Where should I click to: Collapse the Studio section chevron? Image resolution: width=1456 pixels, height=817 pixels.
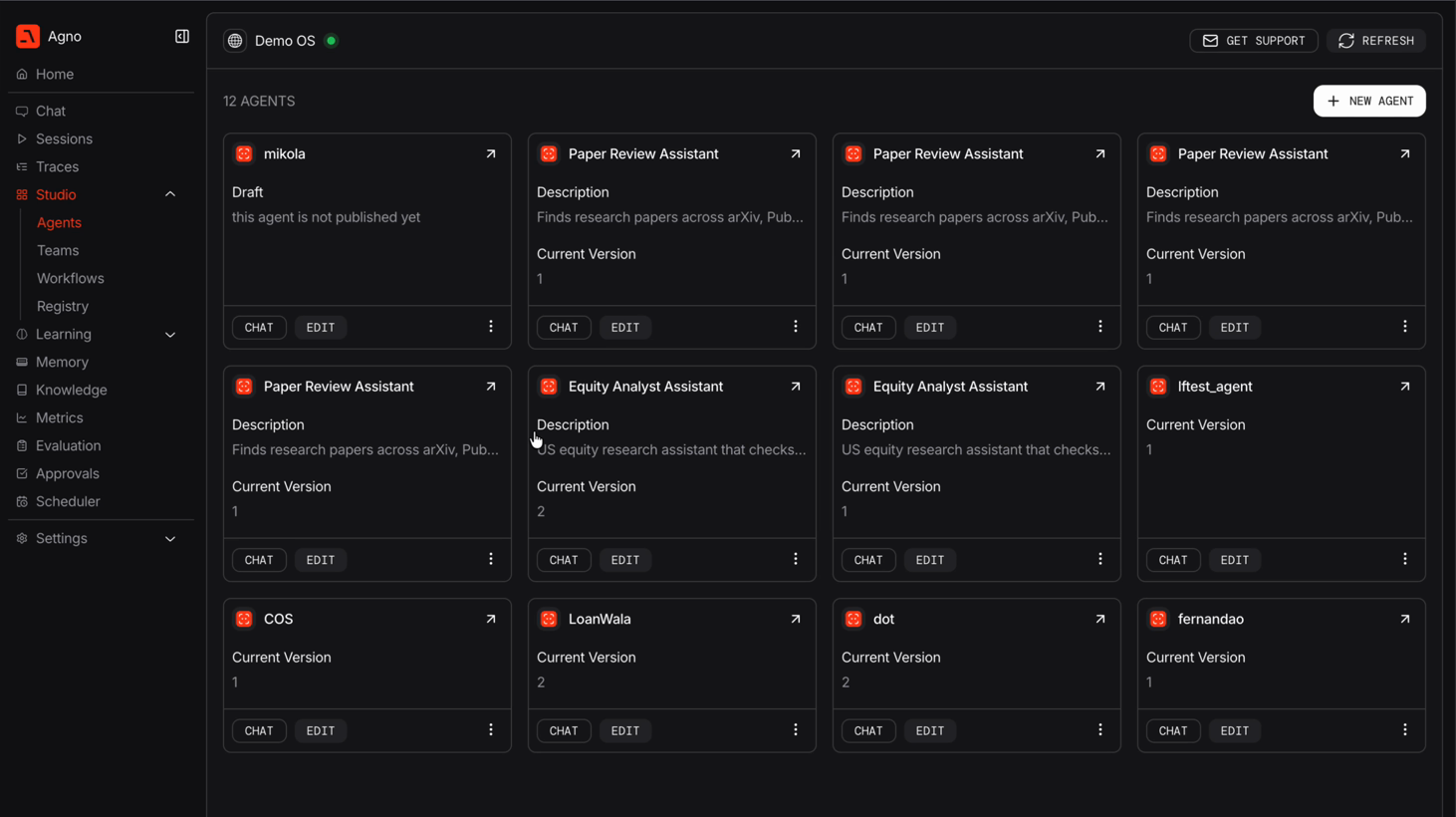tap(170, 195)
